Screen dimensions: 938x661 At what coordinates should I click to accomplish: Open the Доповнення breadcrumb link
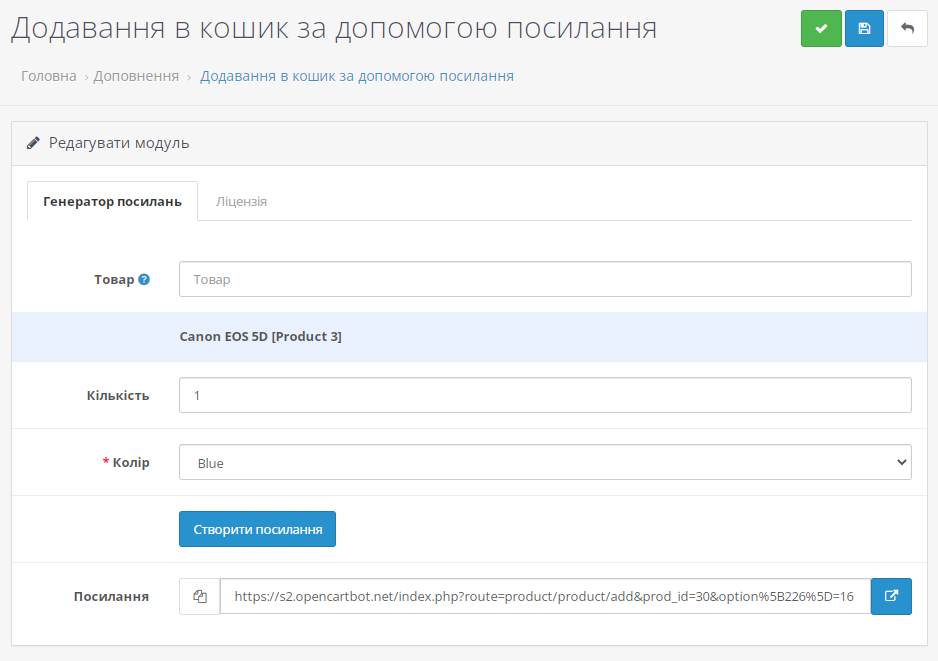point(136,76)
